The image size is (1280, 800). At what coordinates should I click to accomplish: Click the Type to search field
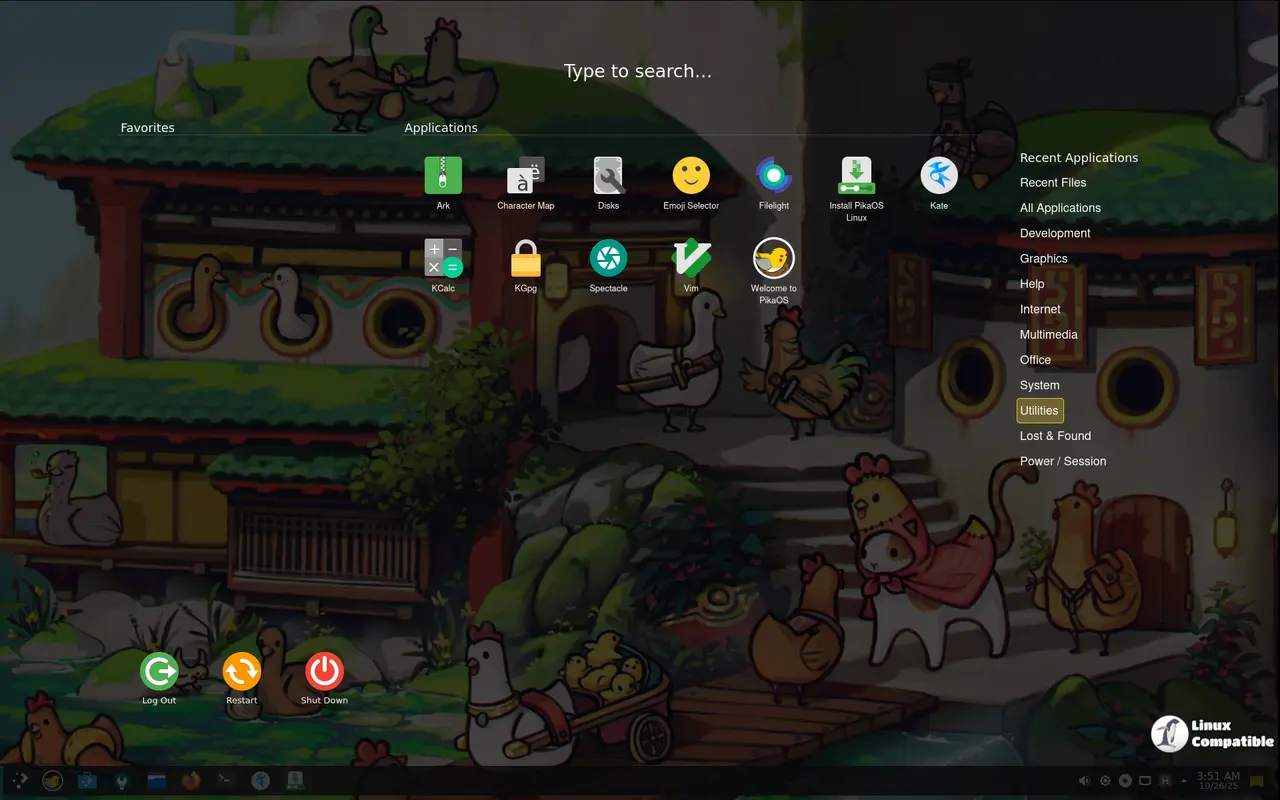click(638, 71)
